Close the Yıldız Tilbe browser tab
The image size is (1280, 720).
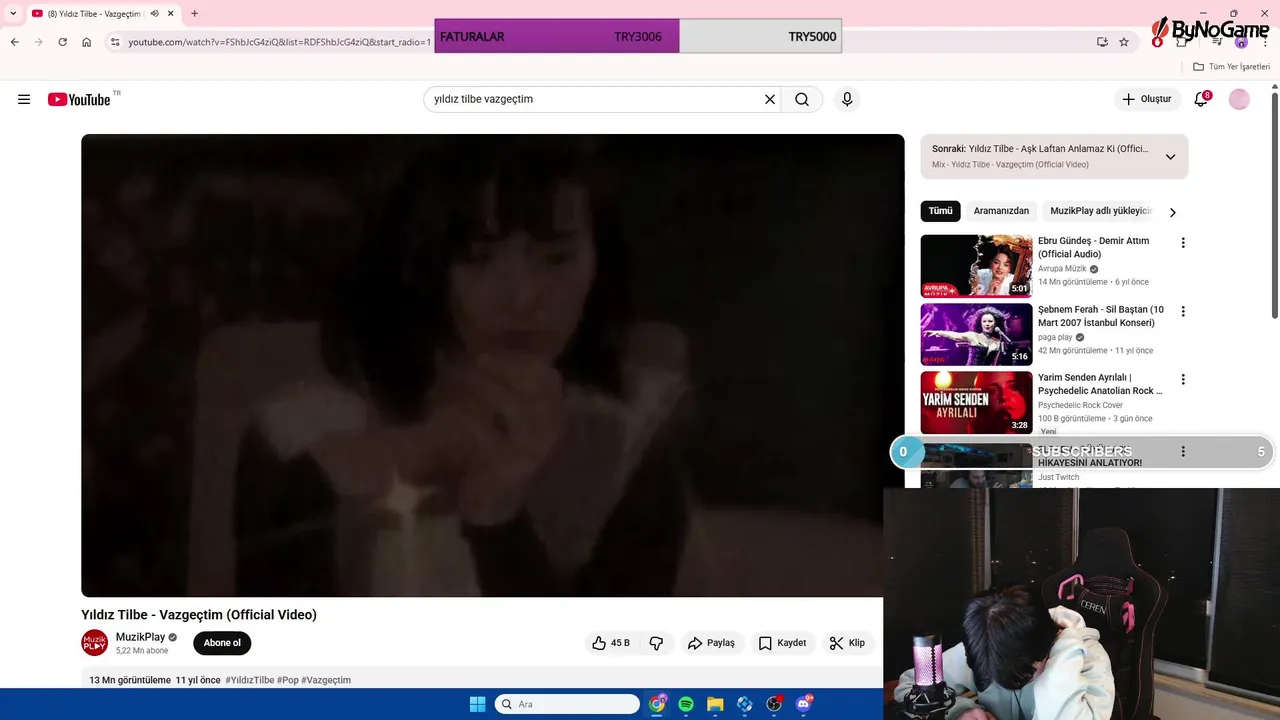click(171, 13)
